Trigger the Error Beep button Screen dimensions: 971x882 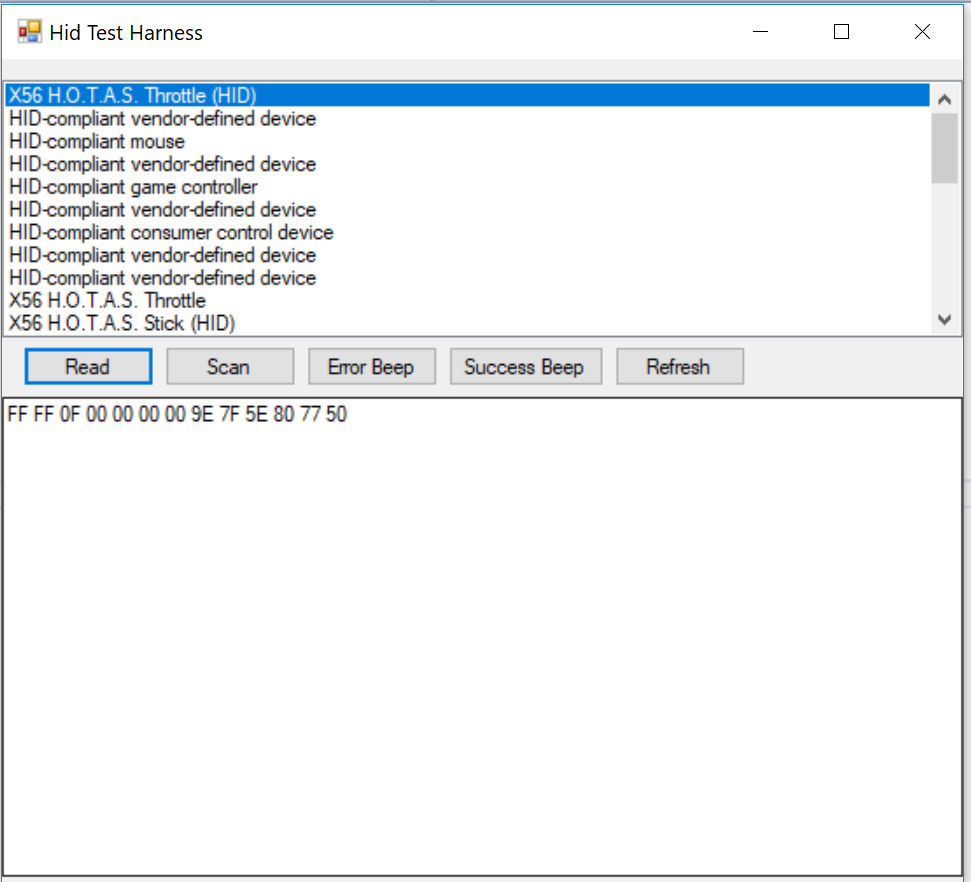pyautogui.click(x=372, y=366)
